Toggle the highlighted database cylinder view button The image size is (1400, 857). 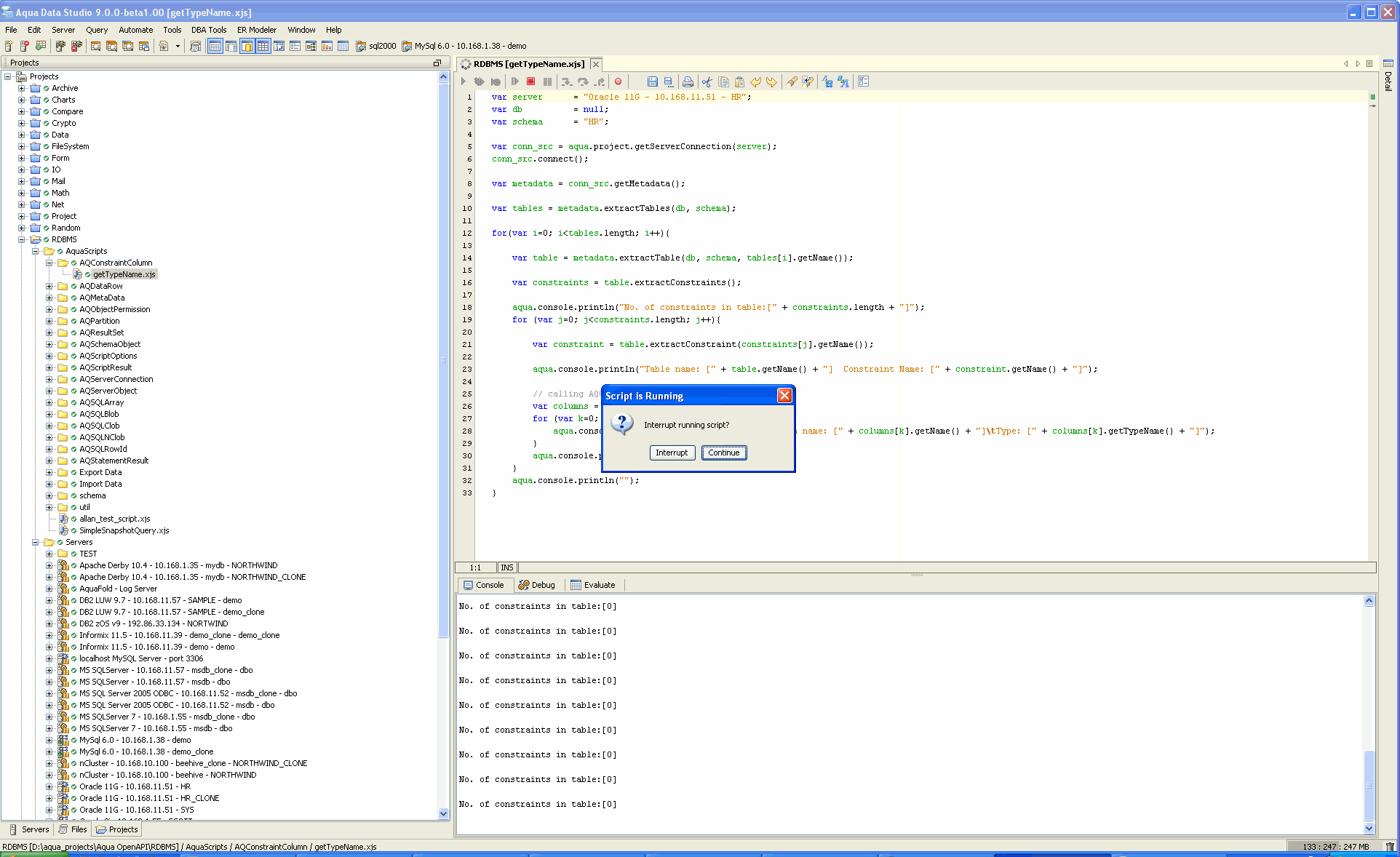click(247, 46)
